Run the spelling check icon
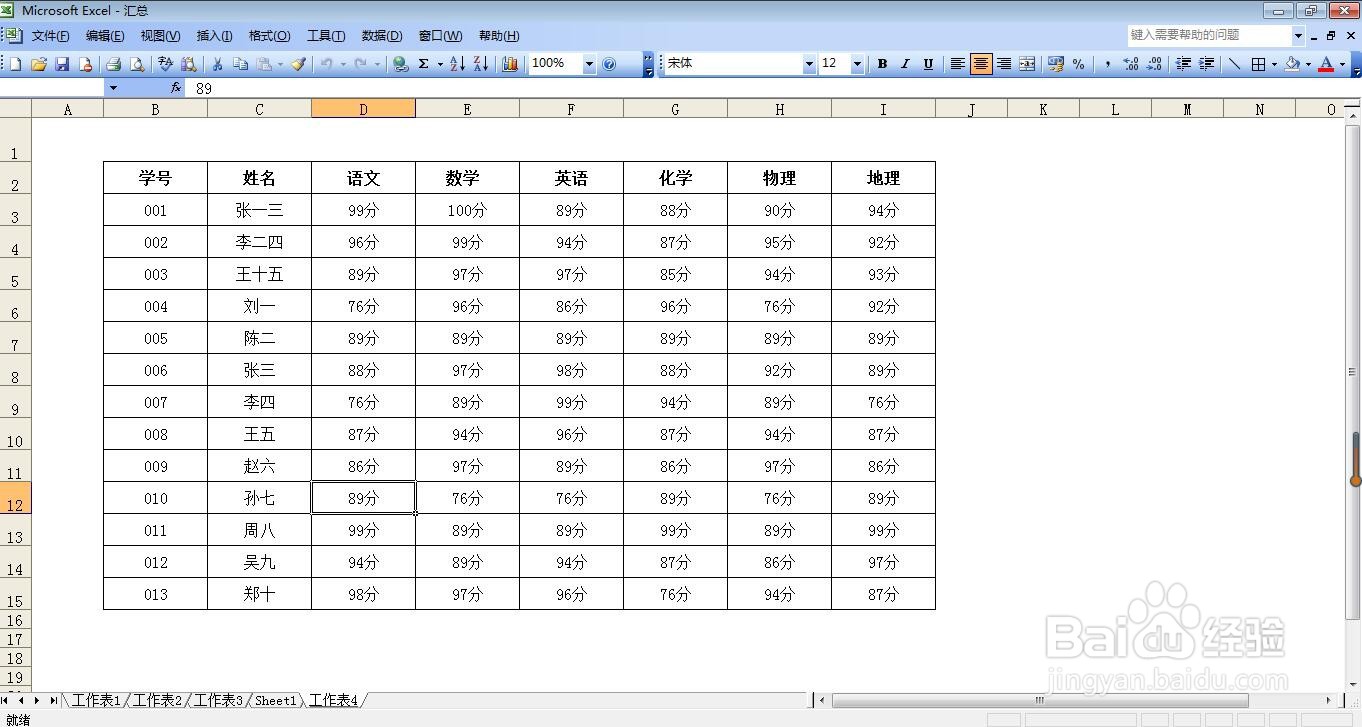Screen dimensions: 1362x727 165,63
